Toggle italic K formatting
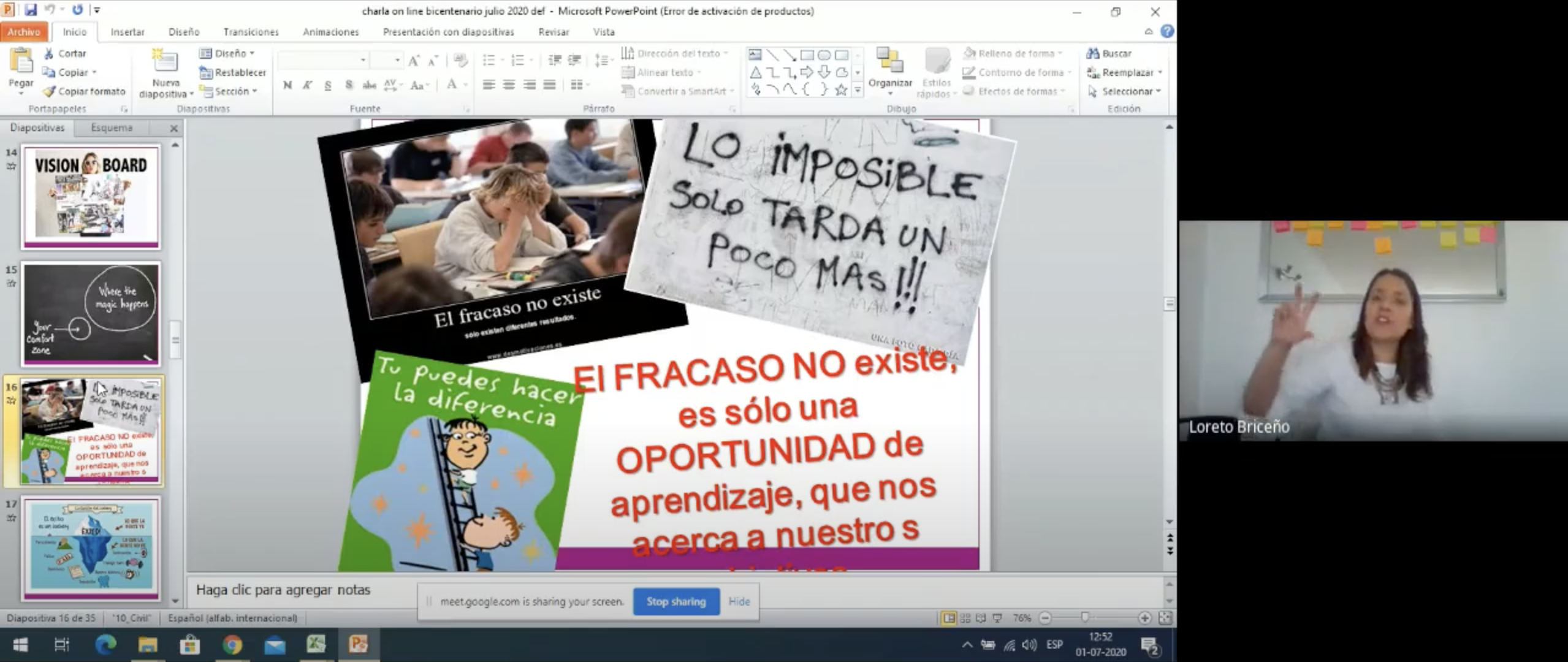The image size is (1568, 662). [x=308, y=85]
